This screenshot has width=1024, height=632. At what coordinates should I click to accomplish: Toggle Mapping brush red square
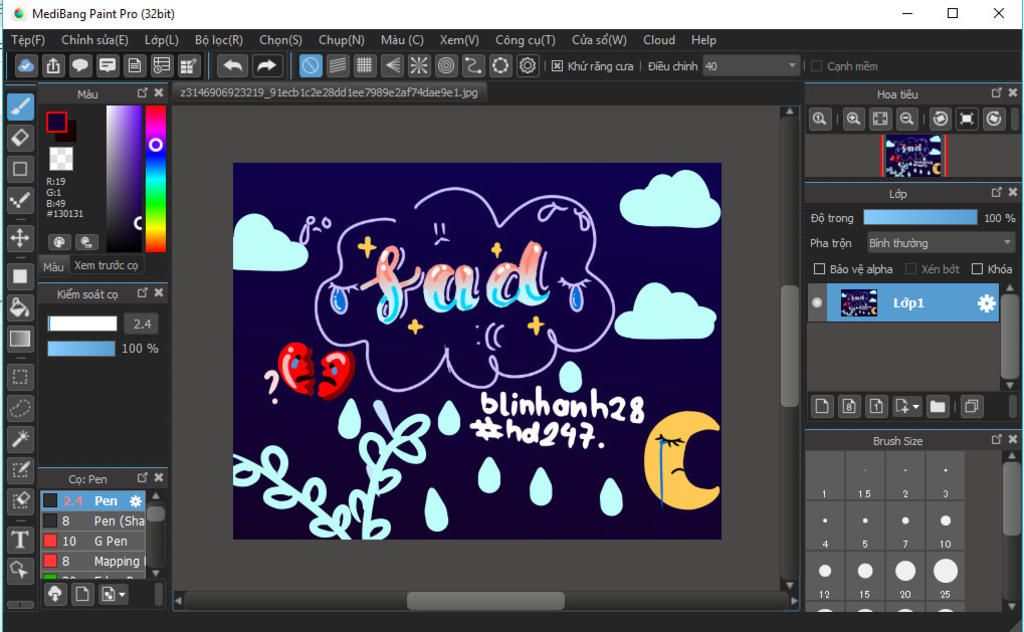pyautogui.click(x=50, y=561)
